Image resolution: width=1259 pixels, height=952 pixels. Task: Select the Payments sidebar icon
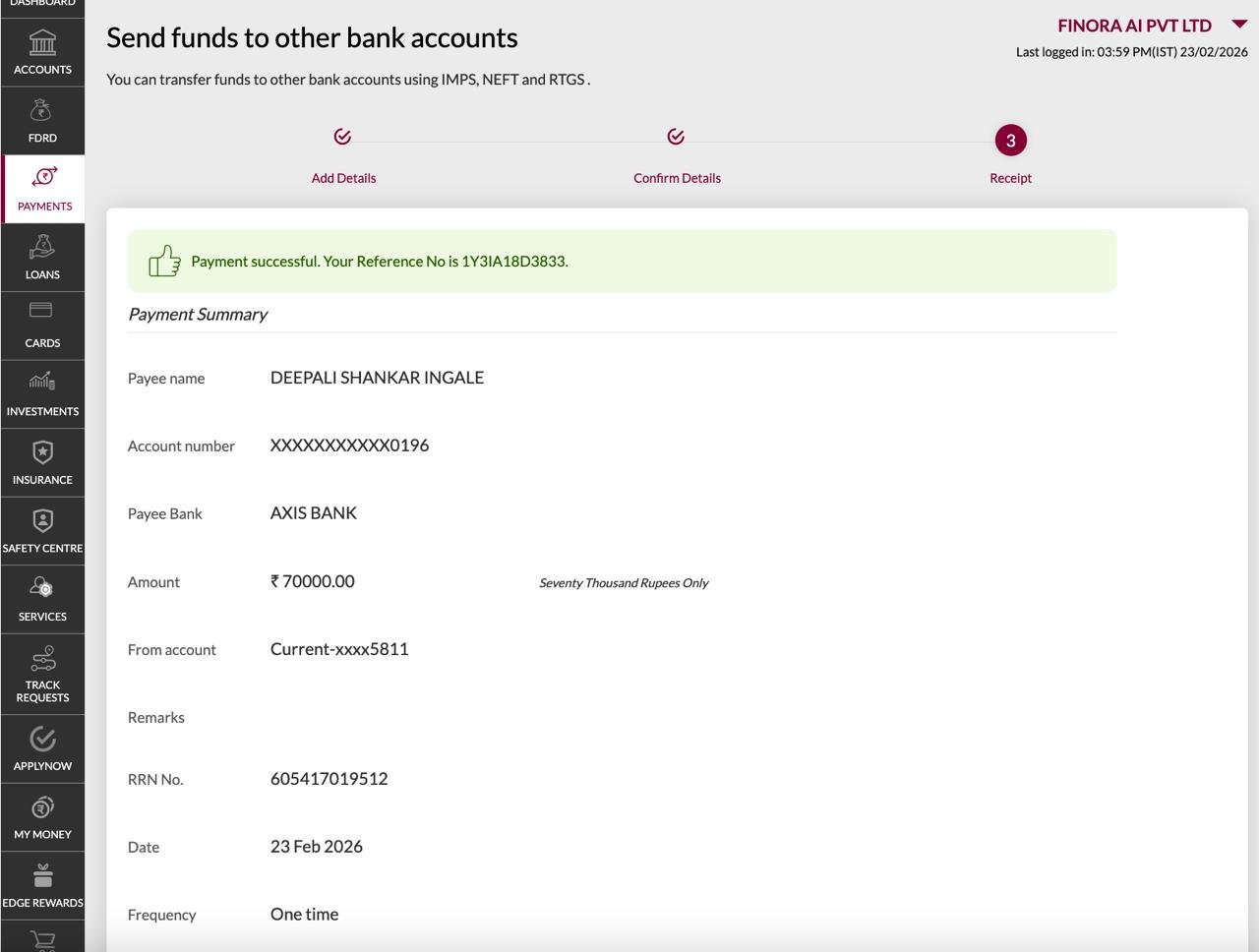(x=44, y=178)
